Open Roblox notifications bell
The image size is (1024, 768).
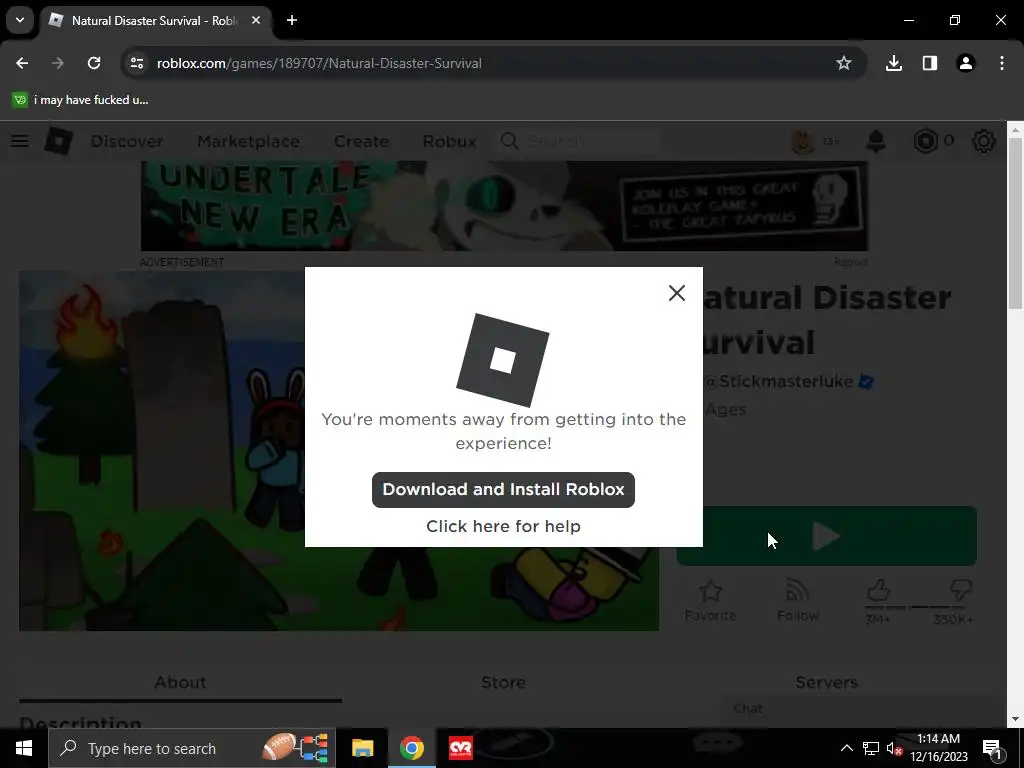tap(876, 141)
